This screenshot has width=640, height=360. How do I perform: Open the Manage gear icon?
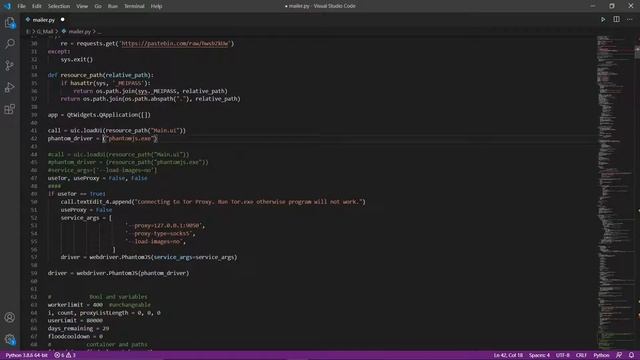pos(10,339)
